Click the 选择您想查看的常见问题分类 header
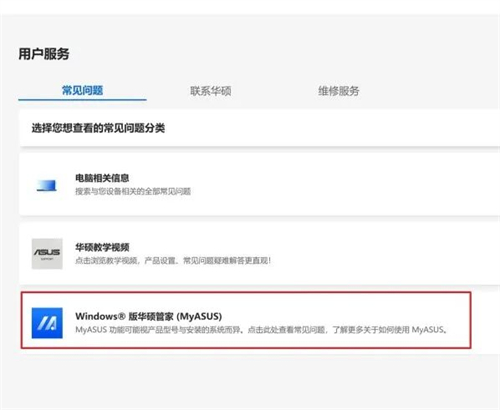The width and height of the screenshot is (500, 410). (98, 128)
